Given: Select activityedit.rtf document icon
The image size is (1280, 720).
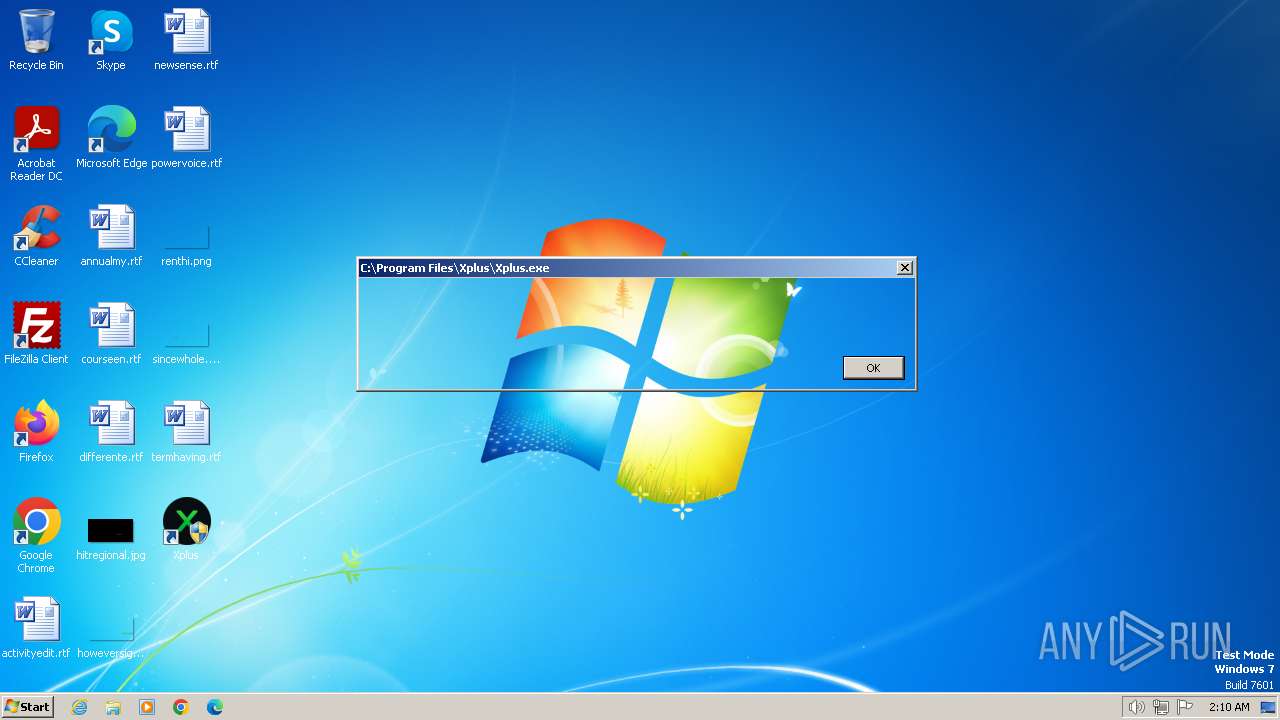Looking at the screenshot, I should point(36,628).
